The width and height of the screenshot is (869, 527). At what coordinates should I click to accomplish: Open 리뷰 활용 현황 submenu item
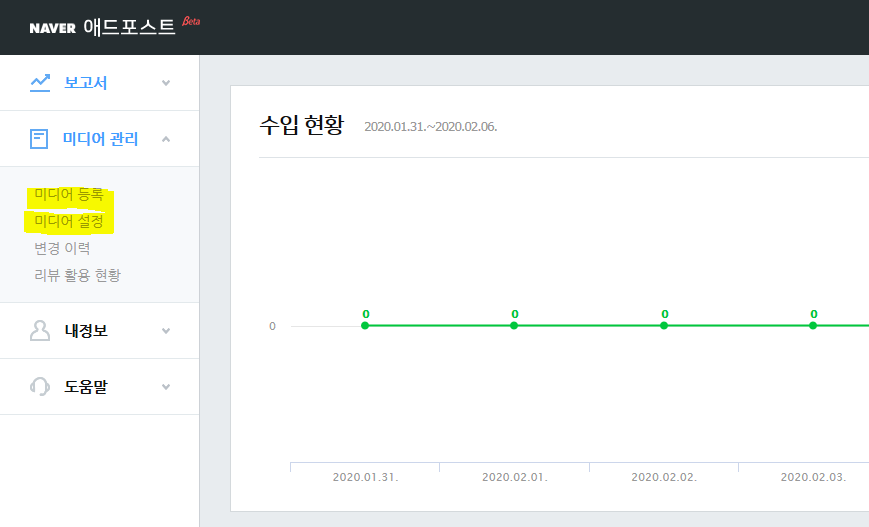pos(77,275)
